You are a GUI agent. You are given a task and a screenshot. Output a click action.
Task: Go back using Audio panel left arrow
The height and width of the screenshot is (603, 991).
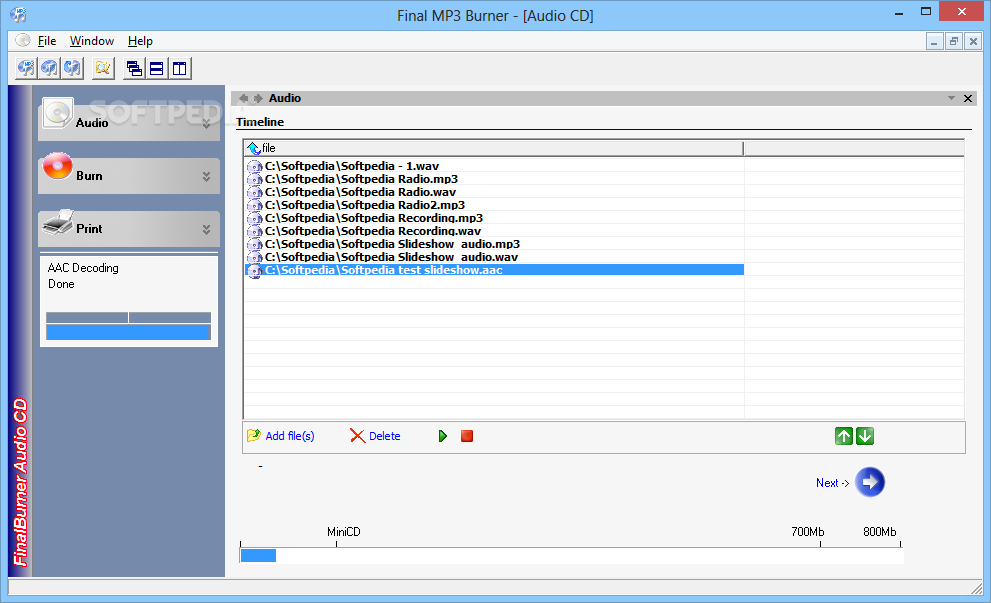pos(243,98)
